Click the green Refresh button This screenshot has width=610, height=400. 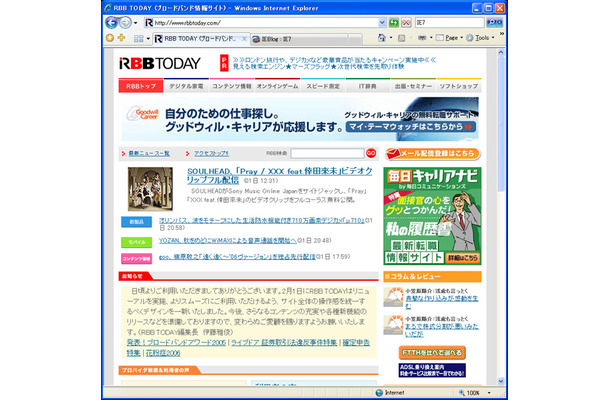(394, 23)
